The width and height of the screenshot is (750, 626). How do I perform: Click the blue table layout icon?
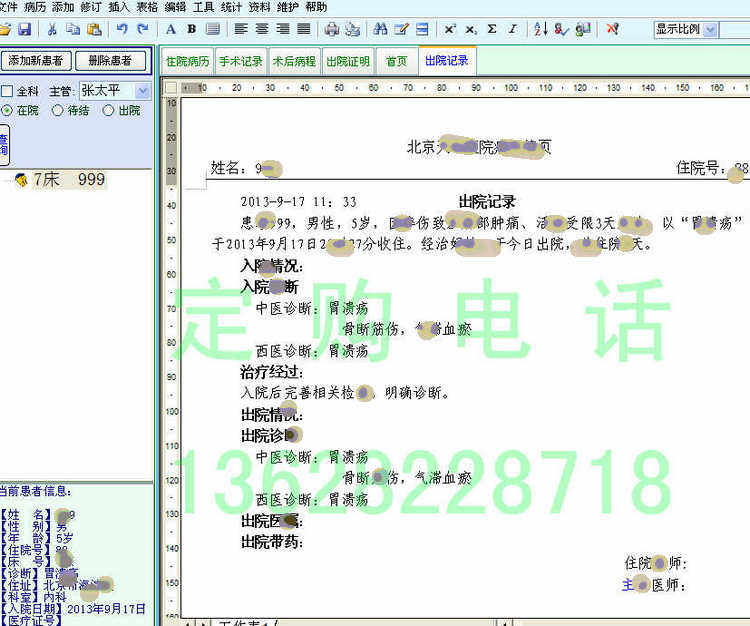[422, 29]
